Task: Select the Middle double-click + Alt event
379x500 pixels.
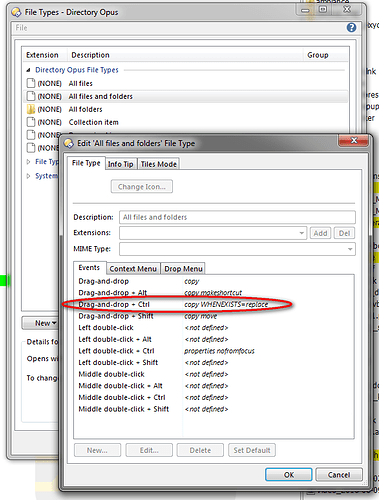Action: coord(213,386)
